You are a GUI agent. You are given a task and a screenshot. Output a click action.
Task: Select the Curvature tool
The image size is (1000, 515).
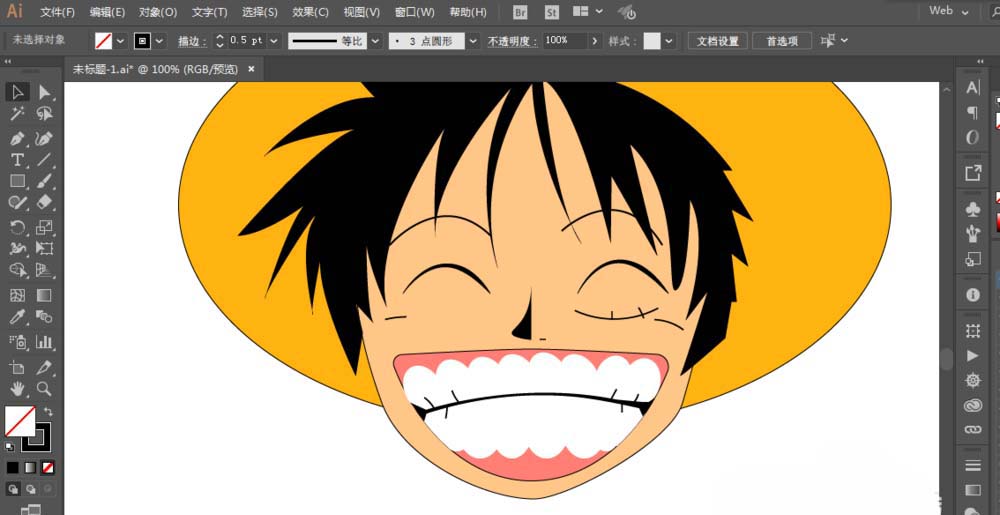click(x=45, y=138)
